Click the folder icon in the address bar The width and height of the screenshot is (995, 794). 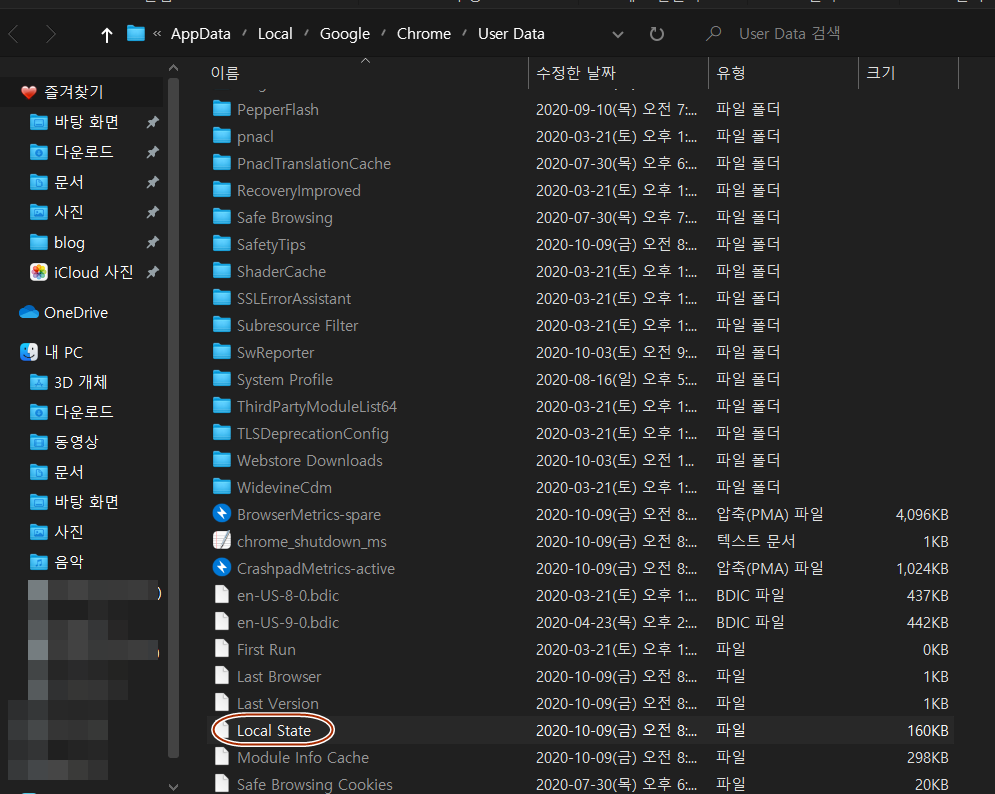[x=136, y=33]
